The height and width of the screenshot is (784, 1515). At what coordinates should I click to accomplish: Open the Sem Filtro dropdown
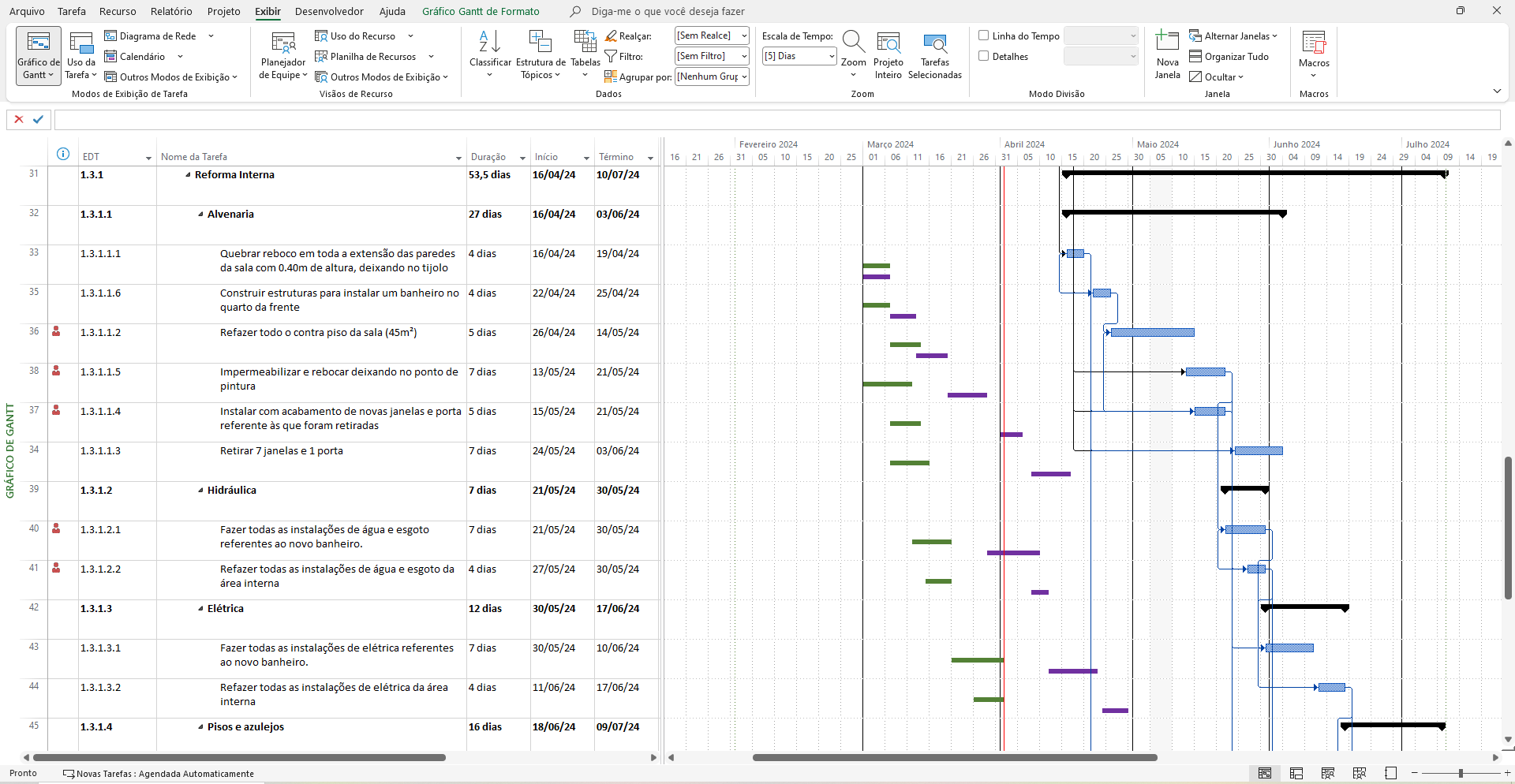[712, 56]
